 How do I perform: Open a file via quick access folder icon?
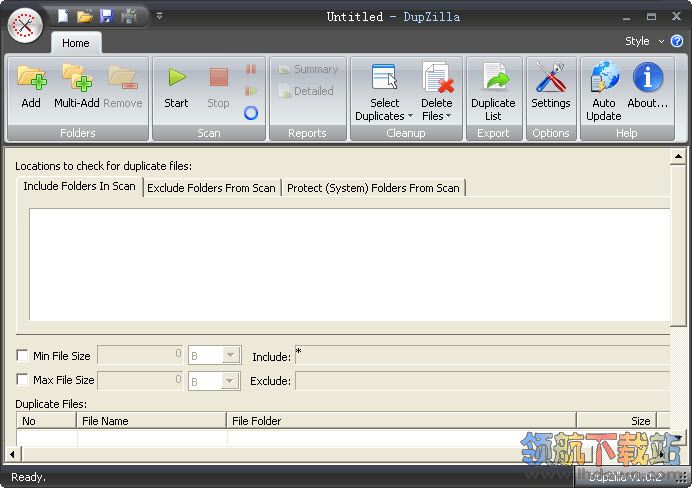(84, 17)
